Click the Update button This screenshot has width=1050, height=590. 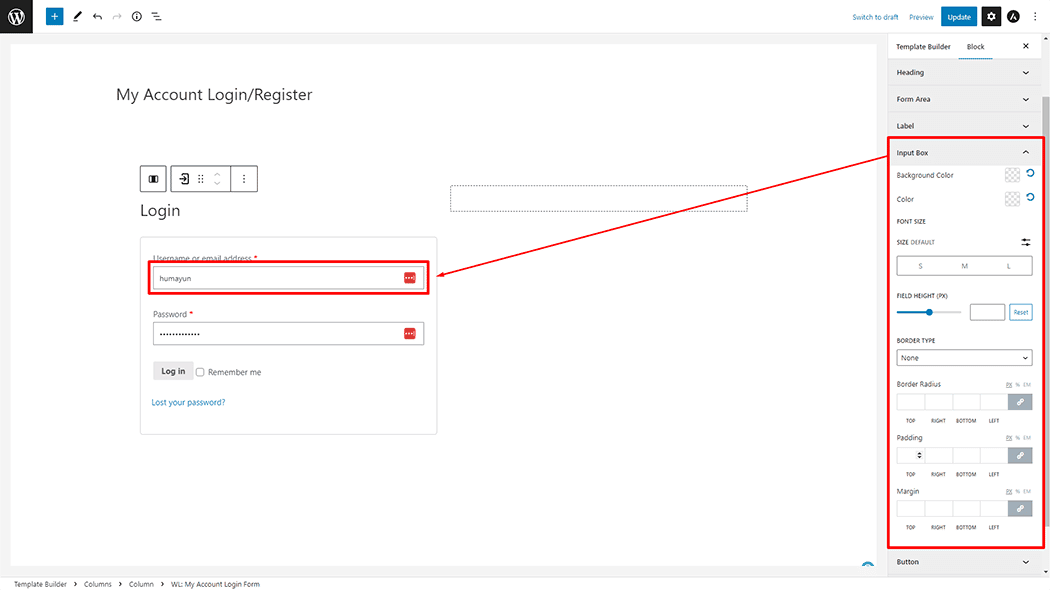tap(959, 16)
